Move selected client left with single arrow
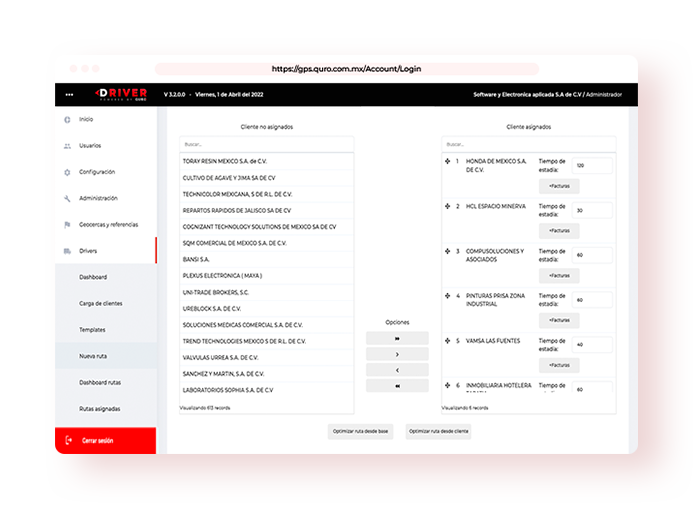The height and width of the screenshot is (509, 693). (397, 370)
